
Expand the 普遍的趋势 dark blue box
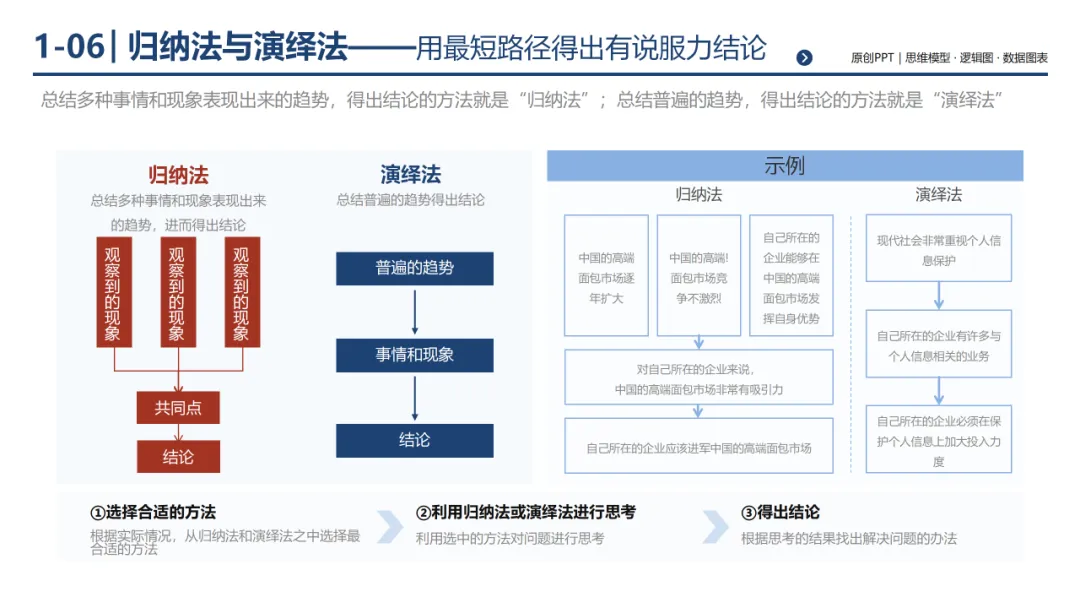414,269
